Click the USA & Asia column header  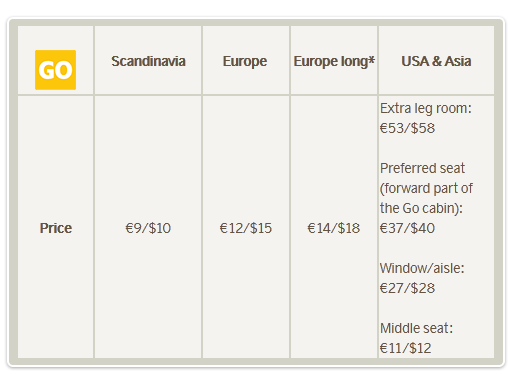click(436, 61)
